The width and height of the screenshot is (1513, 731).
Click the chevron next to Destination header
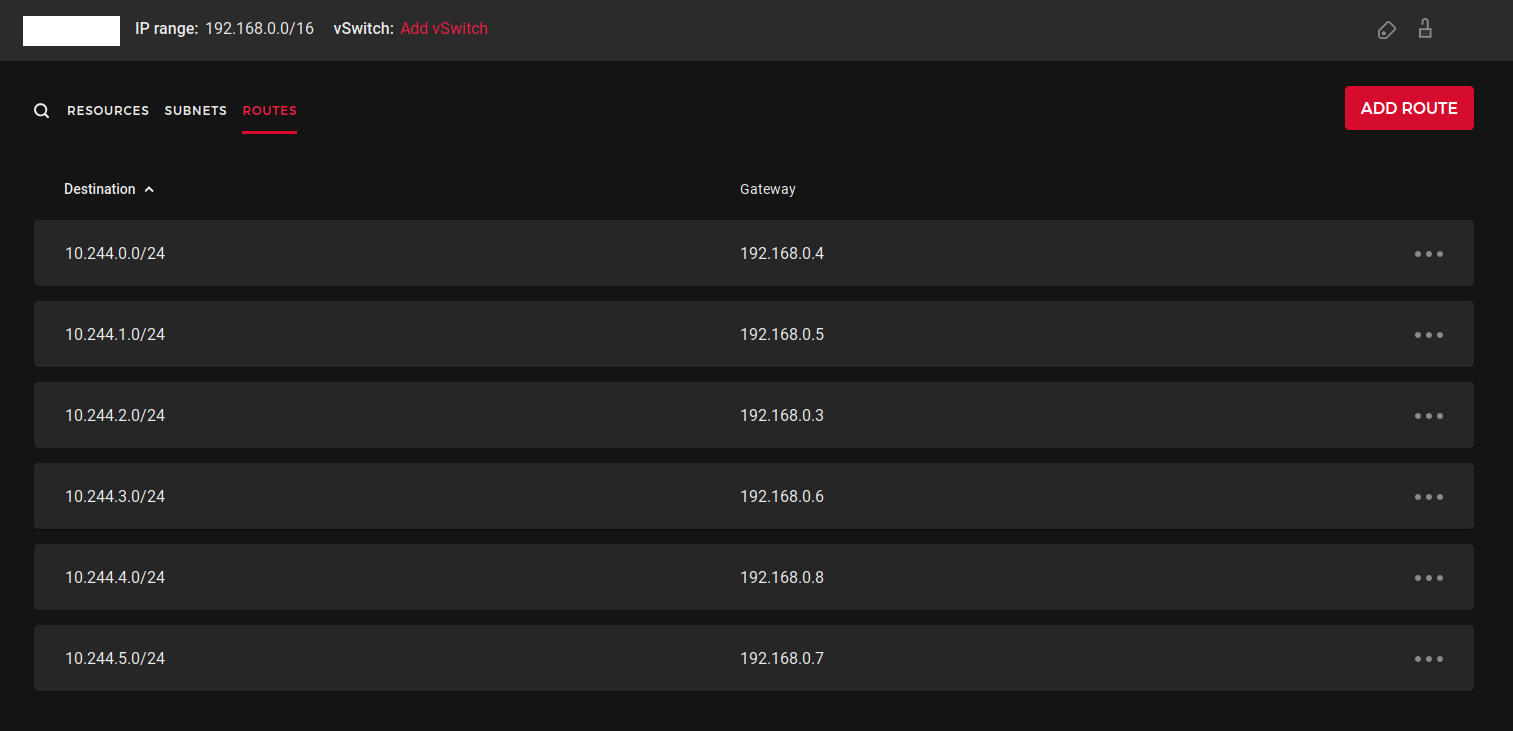[x=149, y=189]
